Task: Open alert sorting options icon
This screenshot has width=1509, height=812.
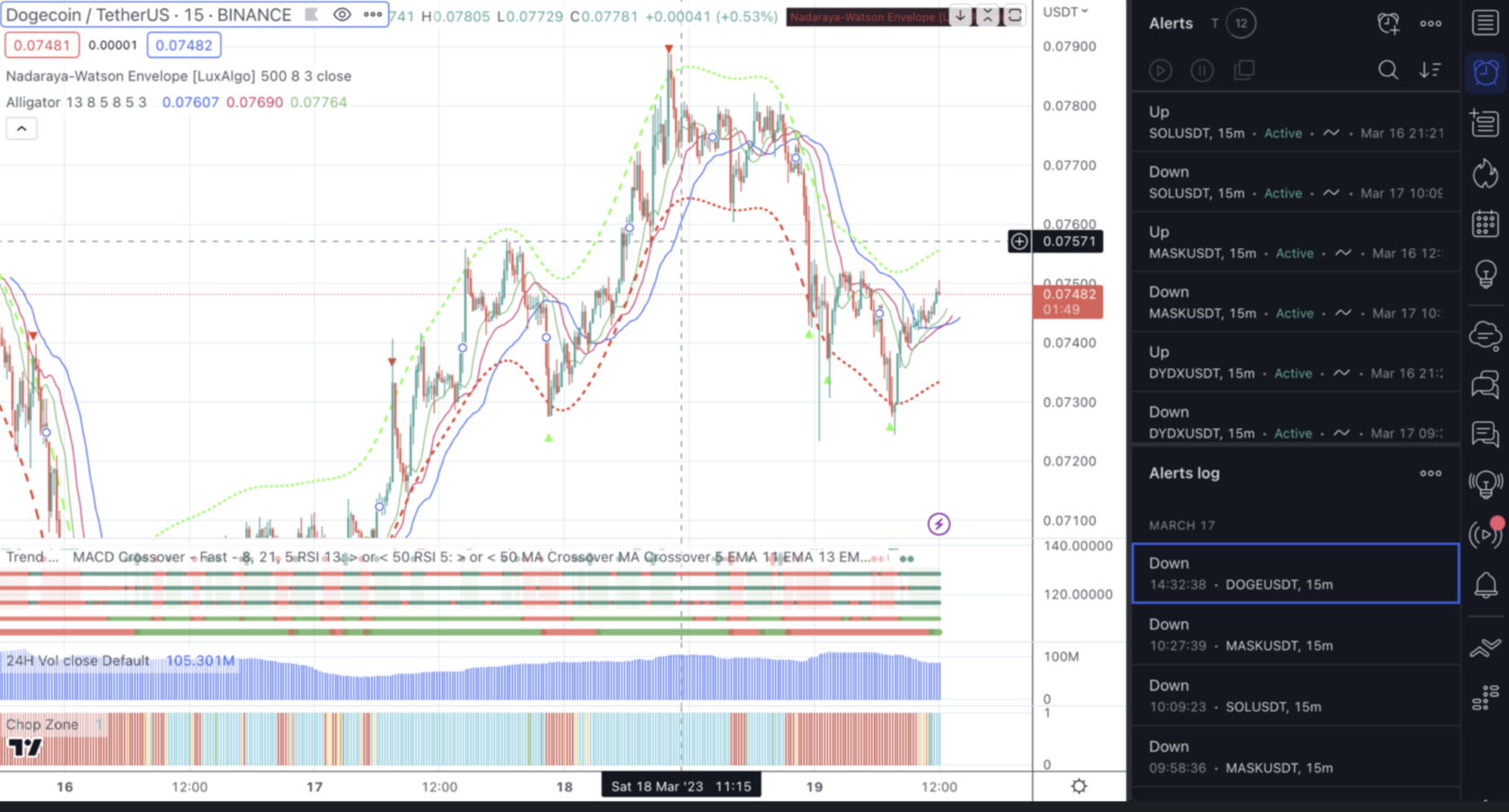Action: click(x=1430, y=70)
